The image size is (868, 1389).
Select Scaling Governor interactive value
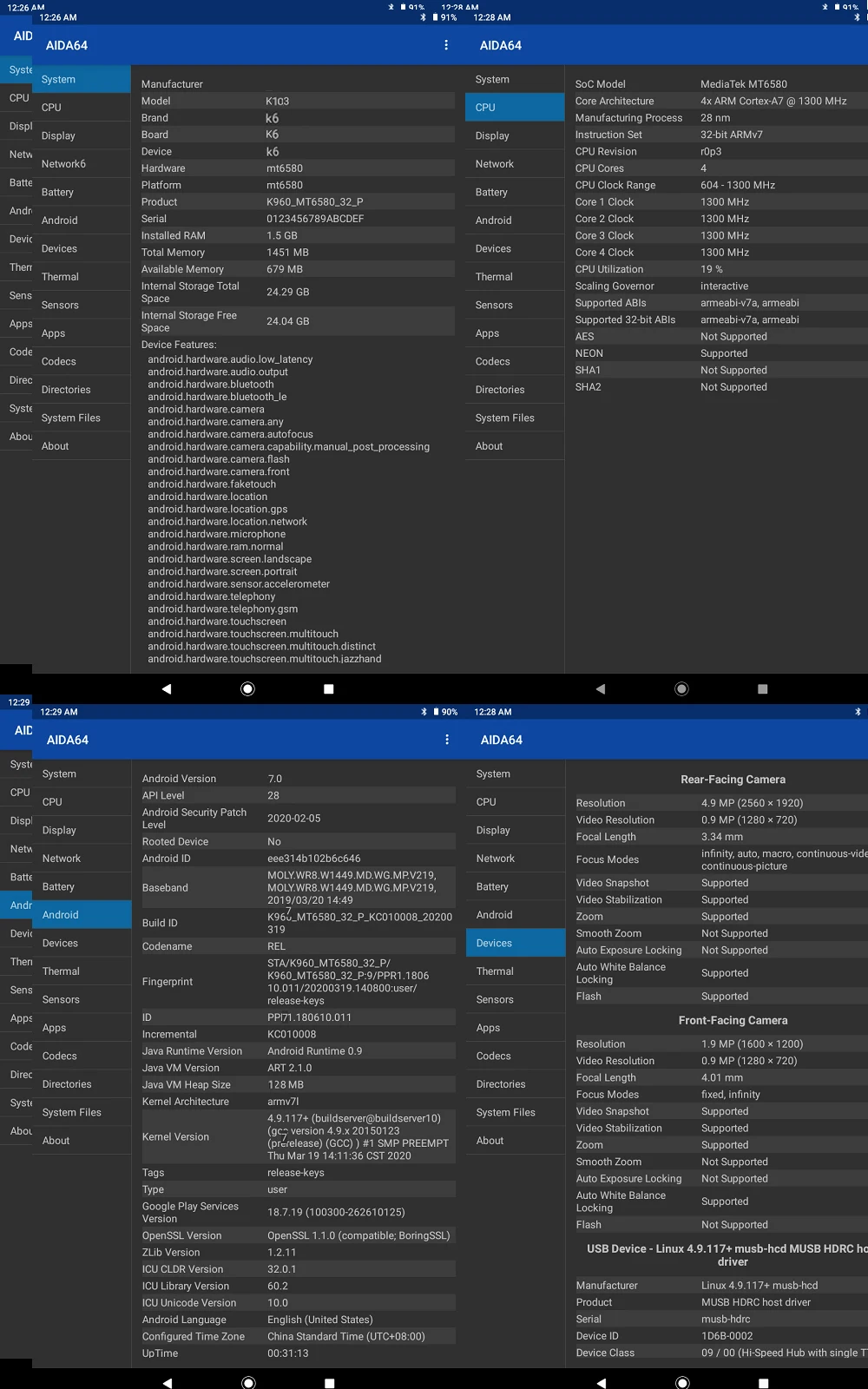(x=724, y=286)
